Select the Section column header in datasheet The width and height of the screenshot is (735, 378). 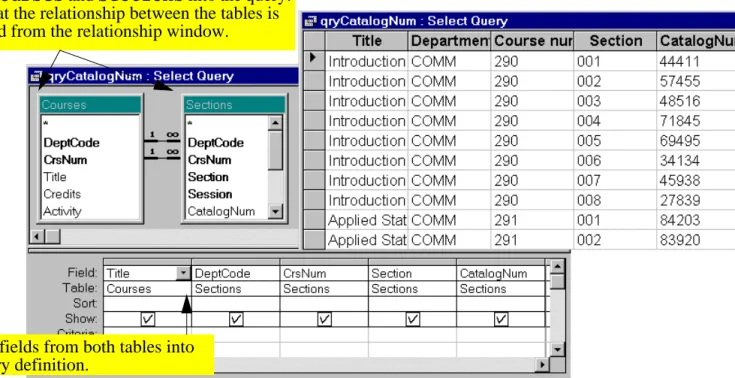[615, 41]
